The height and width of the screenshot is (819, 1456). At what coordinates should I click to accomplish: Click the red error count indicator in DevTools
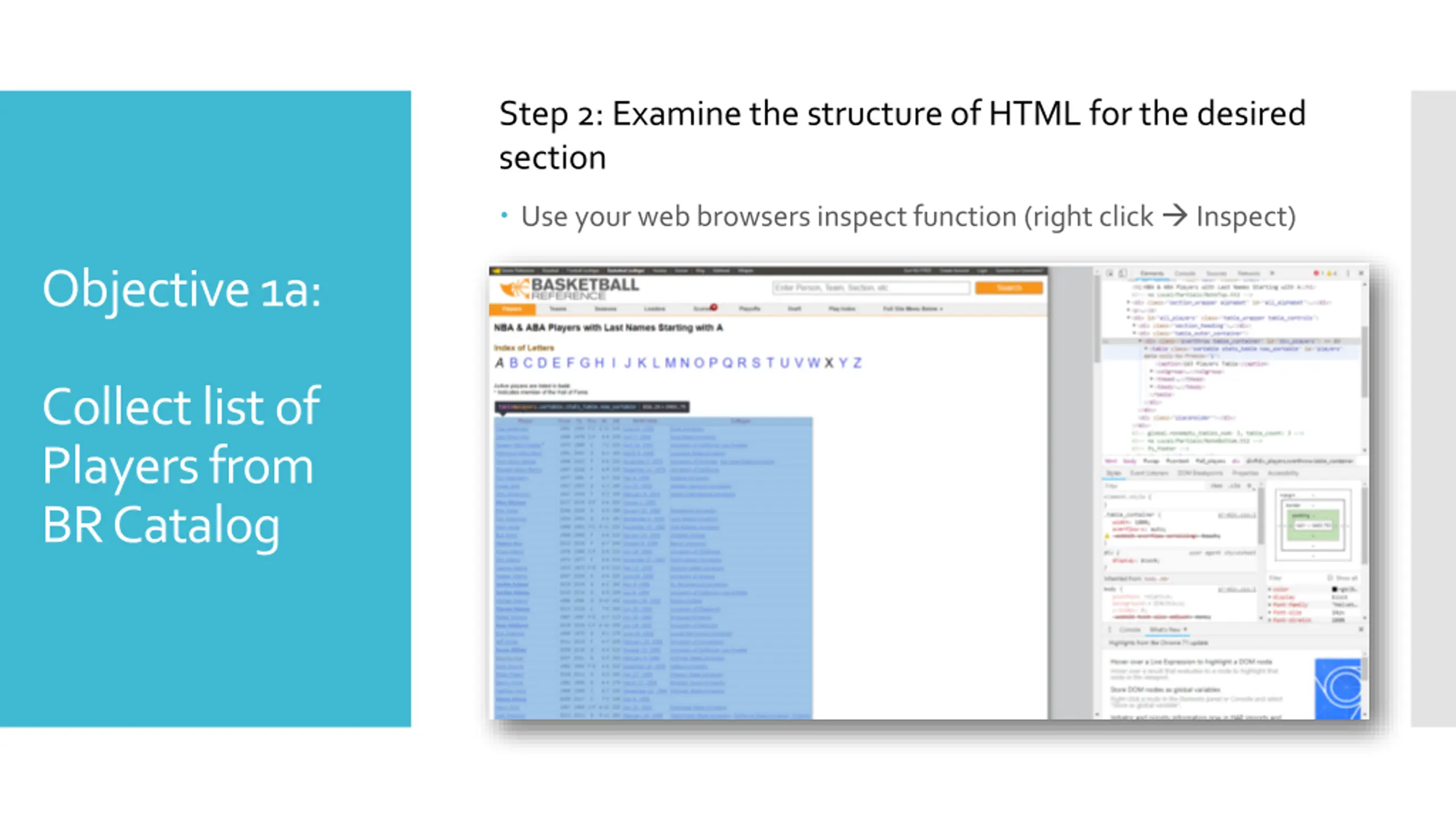1318,274
